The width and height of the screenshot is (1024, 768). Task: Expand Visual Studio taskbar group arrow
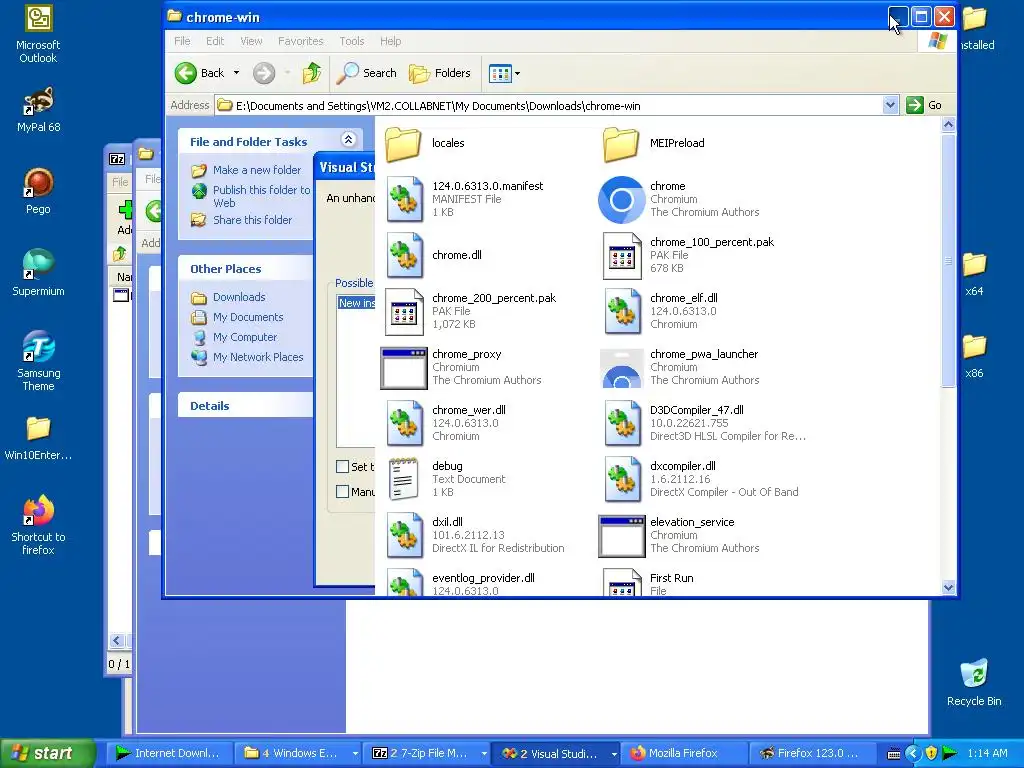pyautogui.click(x=614, y=753)
